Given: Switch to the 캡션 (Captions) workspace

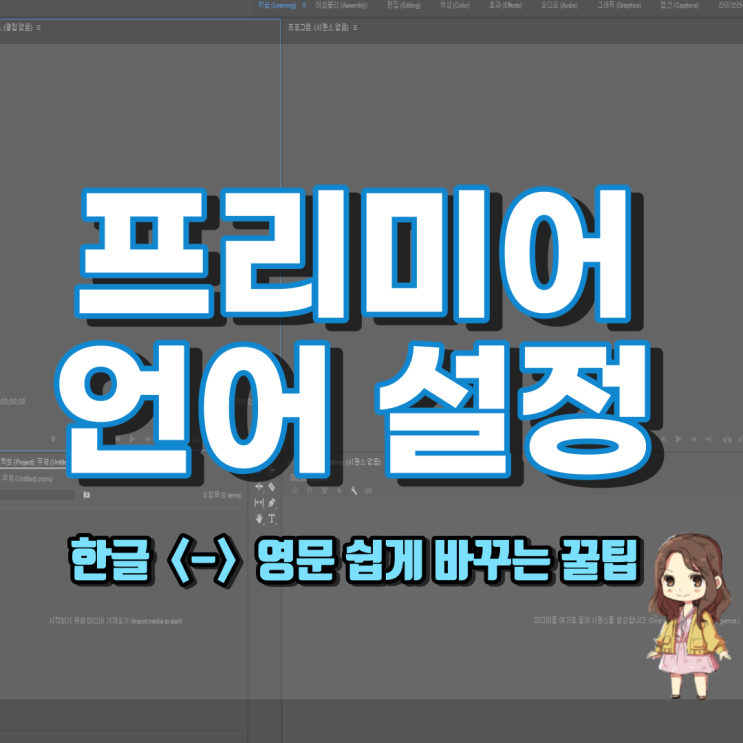Looking at the screenshot, I should (x=680, y=5).
